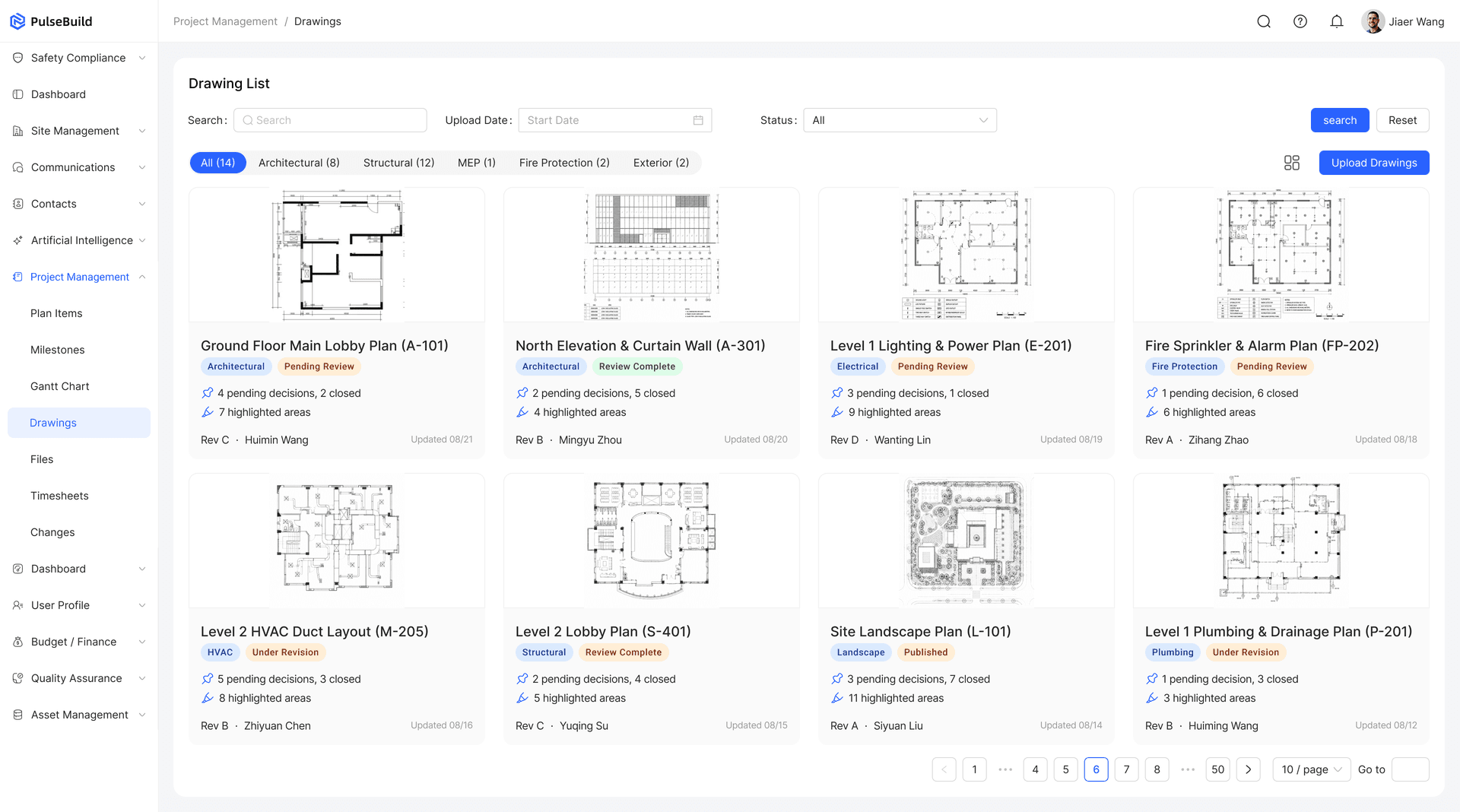Screen dimensions: 1460x812
Task: Go to page 7 in pagination
Action: tap(1126, 769)
